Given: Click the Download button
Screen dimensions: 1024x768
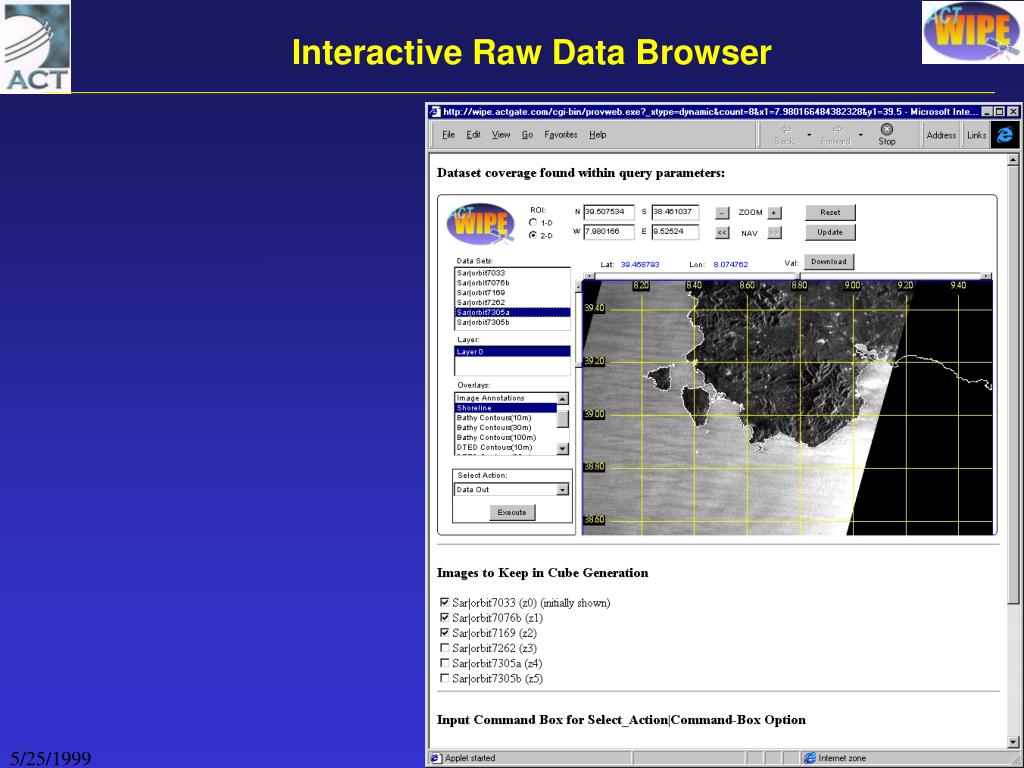Looking at the screenshot, I should click(x=829, y=262).
